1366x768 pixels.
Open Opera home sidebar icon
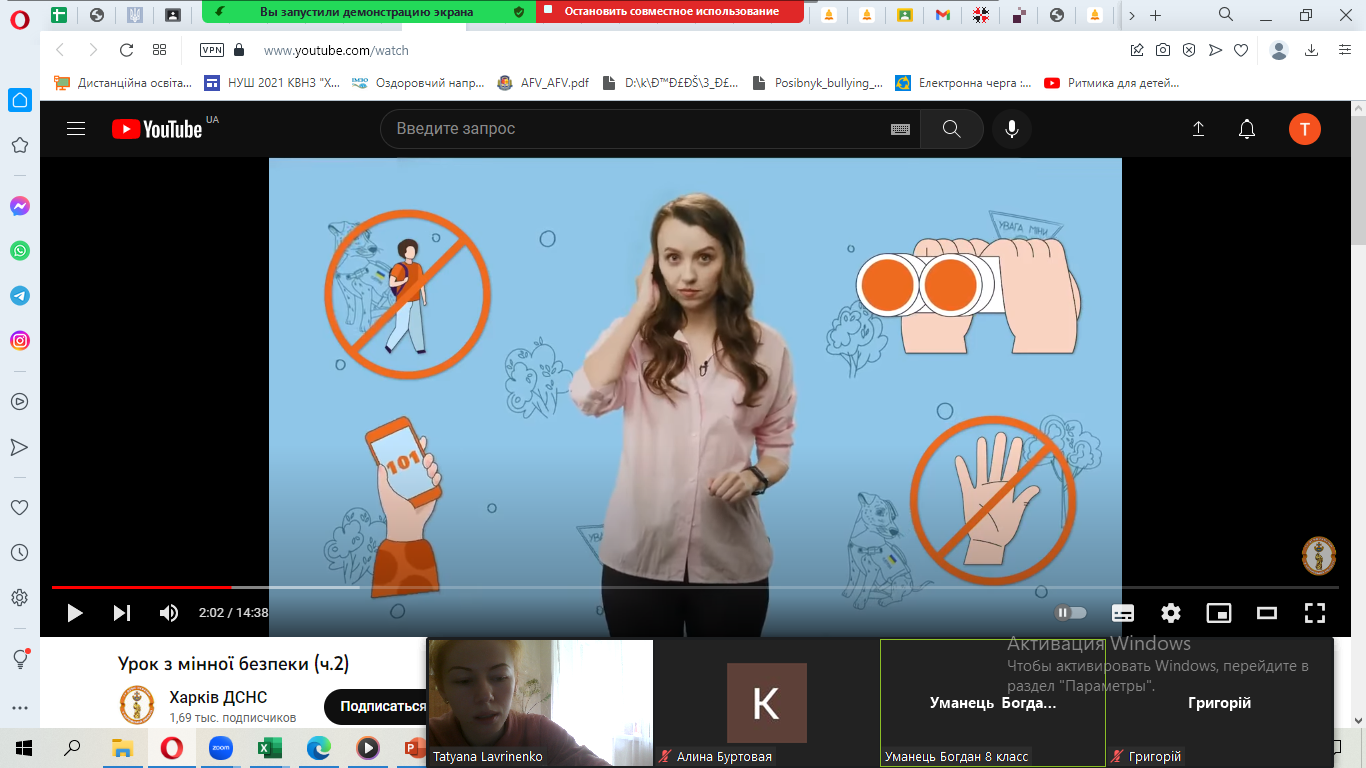20,100
